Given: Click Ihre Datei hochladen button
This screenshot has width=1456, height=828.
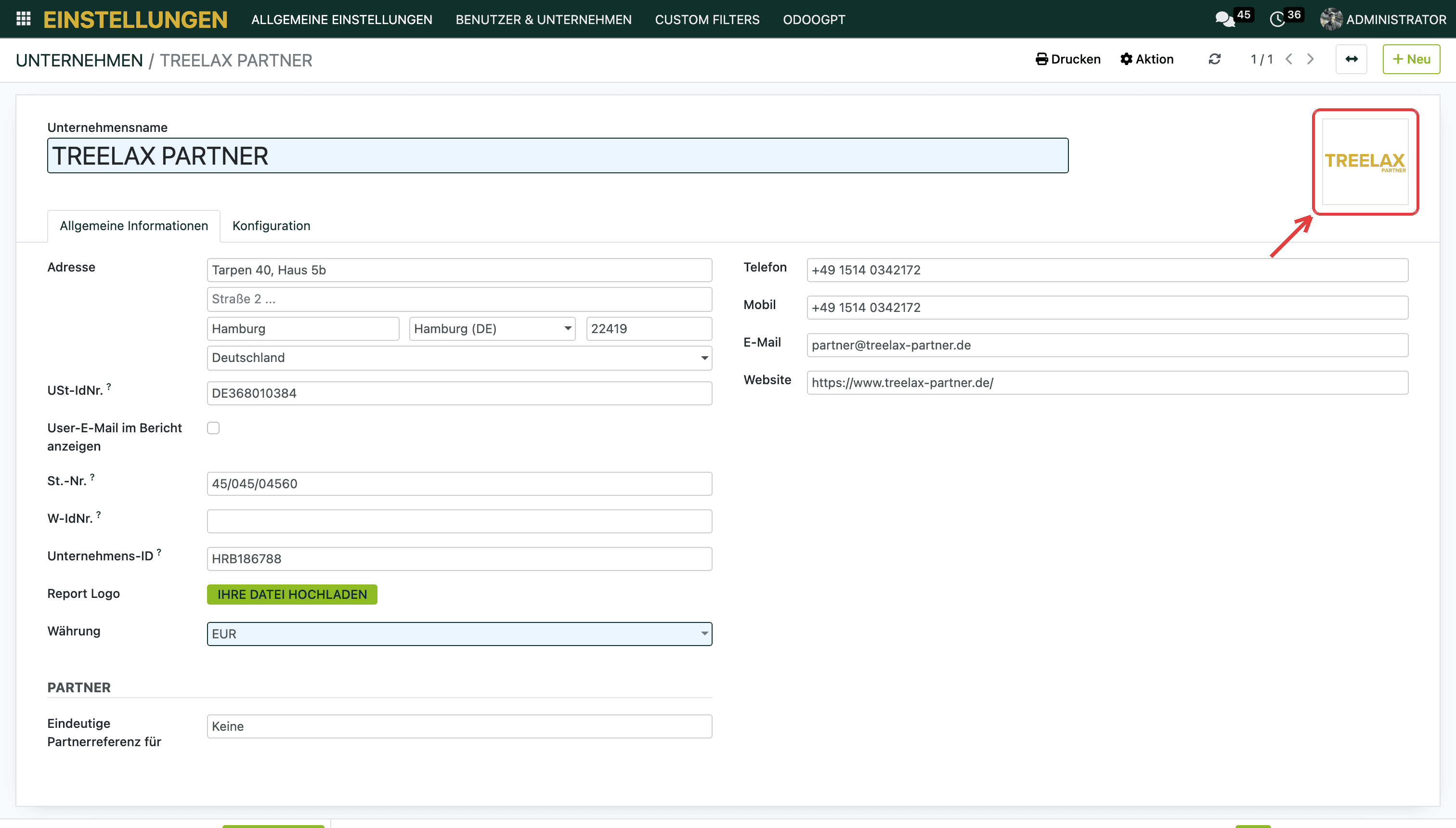Looking at the screenshot, I should tap(292, 594).
